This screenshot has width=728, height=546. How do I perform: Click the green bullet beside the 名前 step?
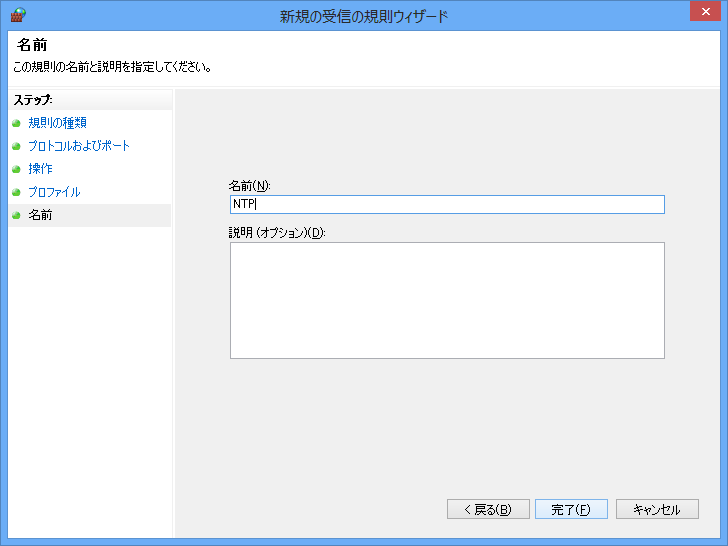(x=16, y=215)
